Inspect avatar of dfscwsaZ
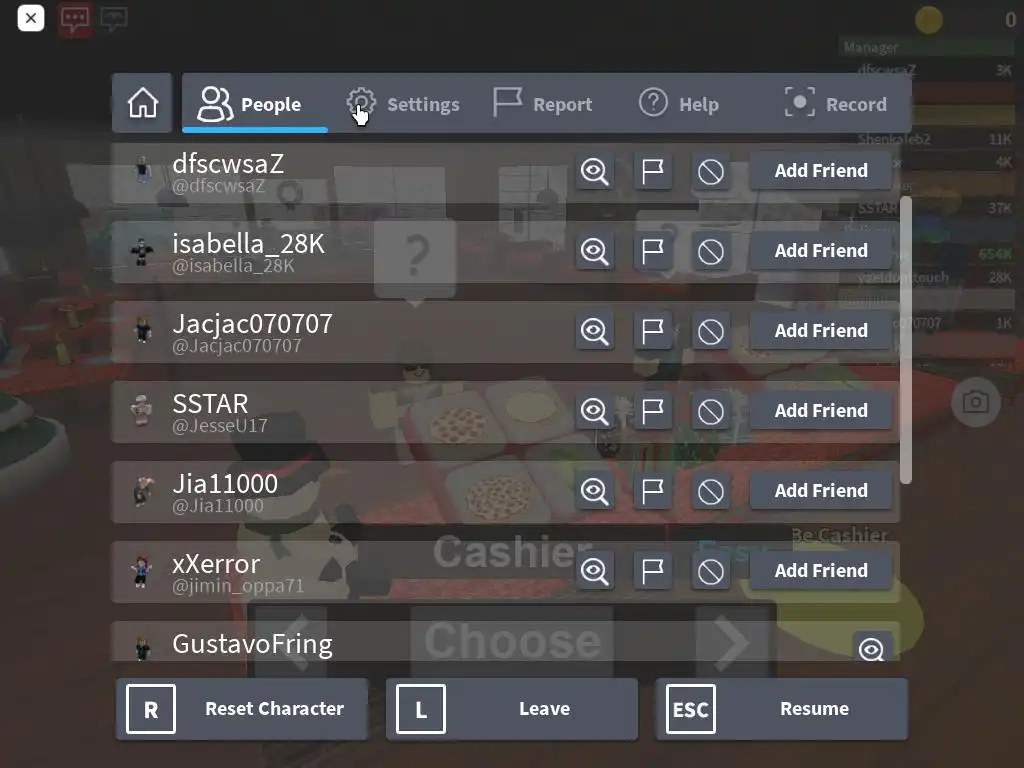Screen dimensions: 1024x768 point(594,171)
